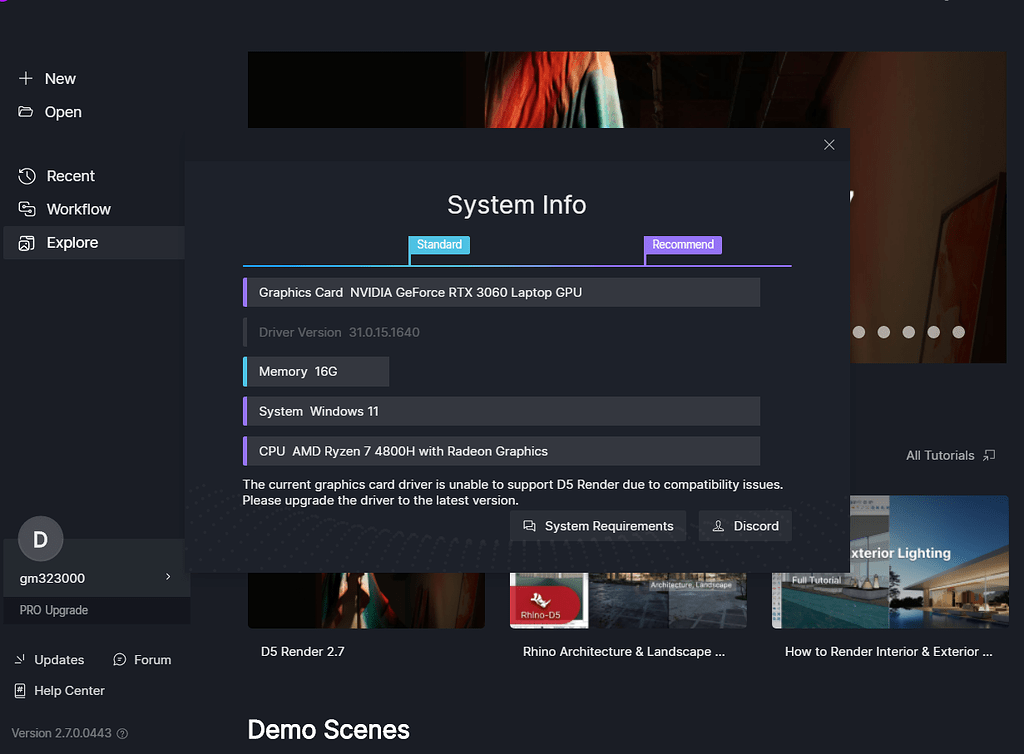This screenshot has height=754, width=1024.
Task: Go to the Recent section
Action: [56, 176]
